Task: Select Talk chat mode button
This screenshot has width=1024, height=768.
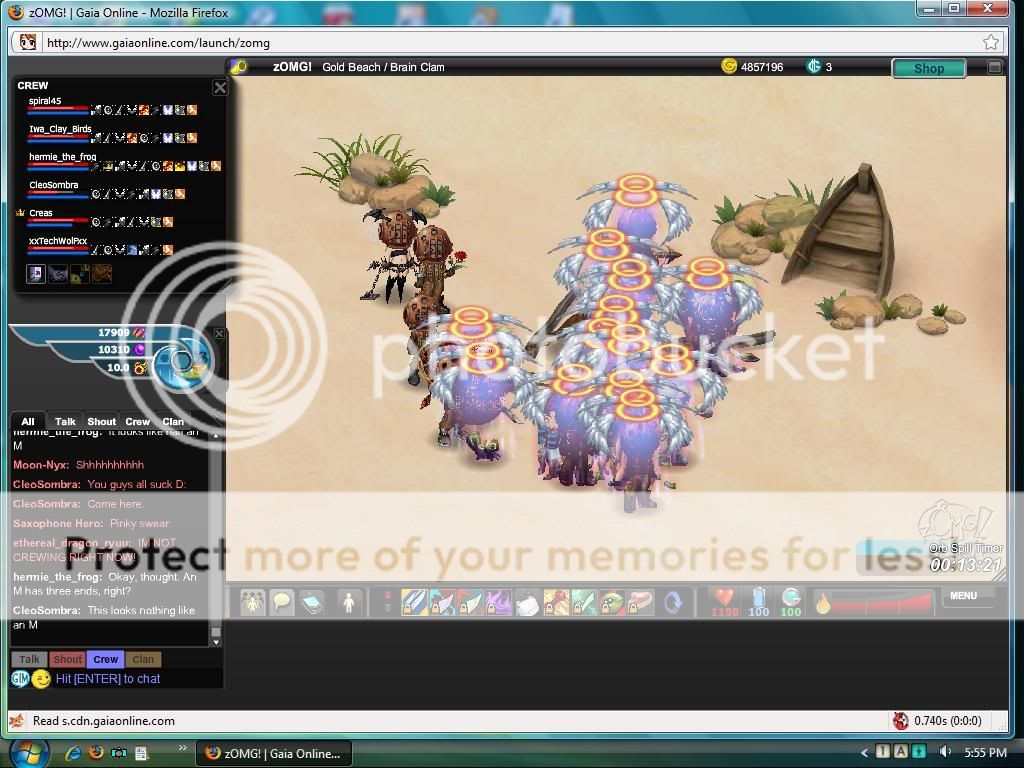Action: (29, 659)
